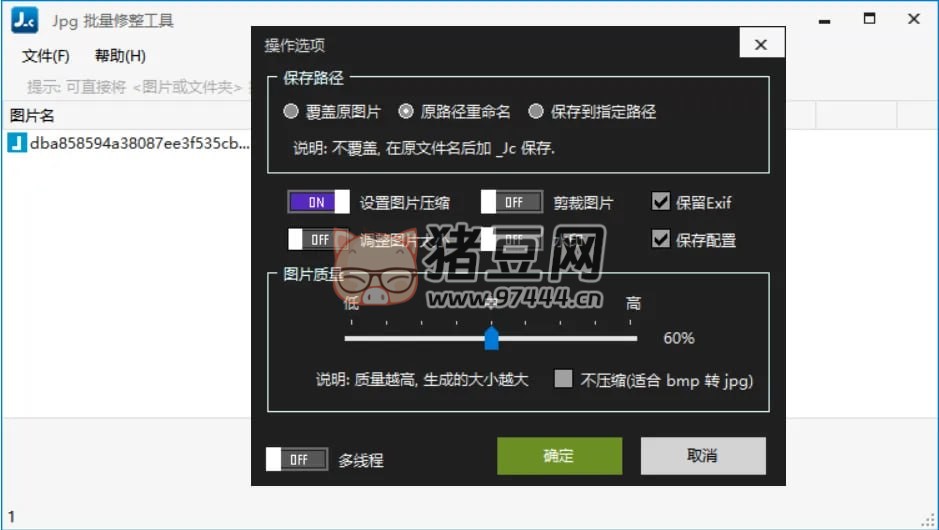This screenshot has width=939, height=530.
Task: Uncheck the 保留Exif checkbox
Action: pos(660,202)
